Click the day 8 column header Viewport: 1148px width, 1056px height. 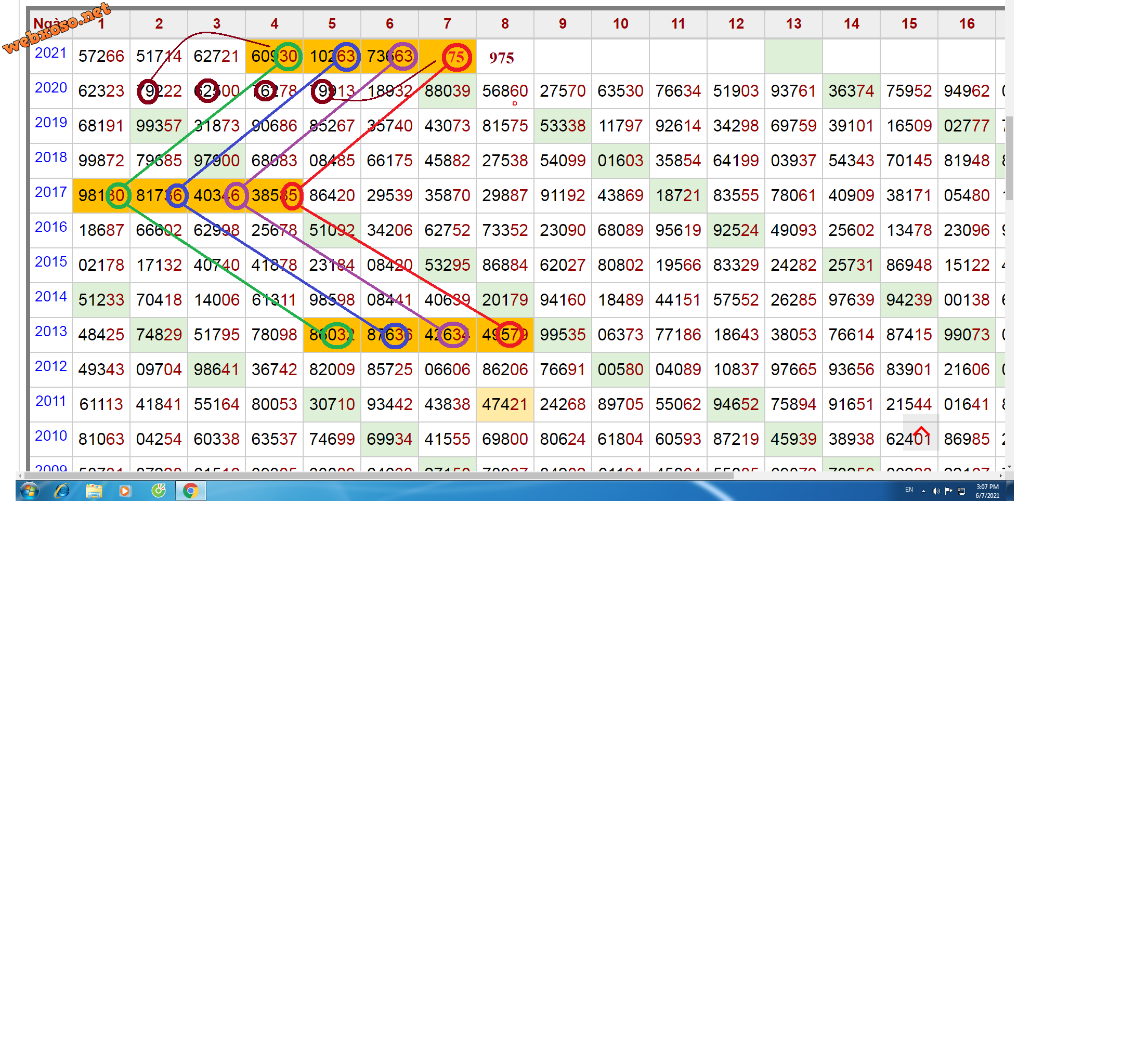tap(505, 24)
